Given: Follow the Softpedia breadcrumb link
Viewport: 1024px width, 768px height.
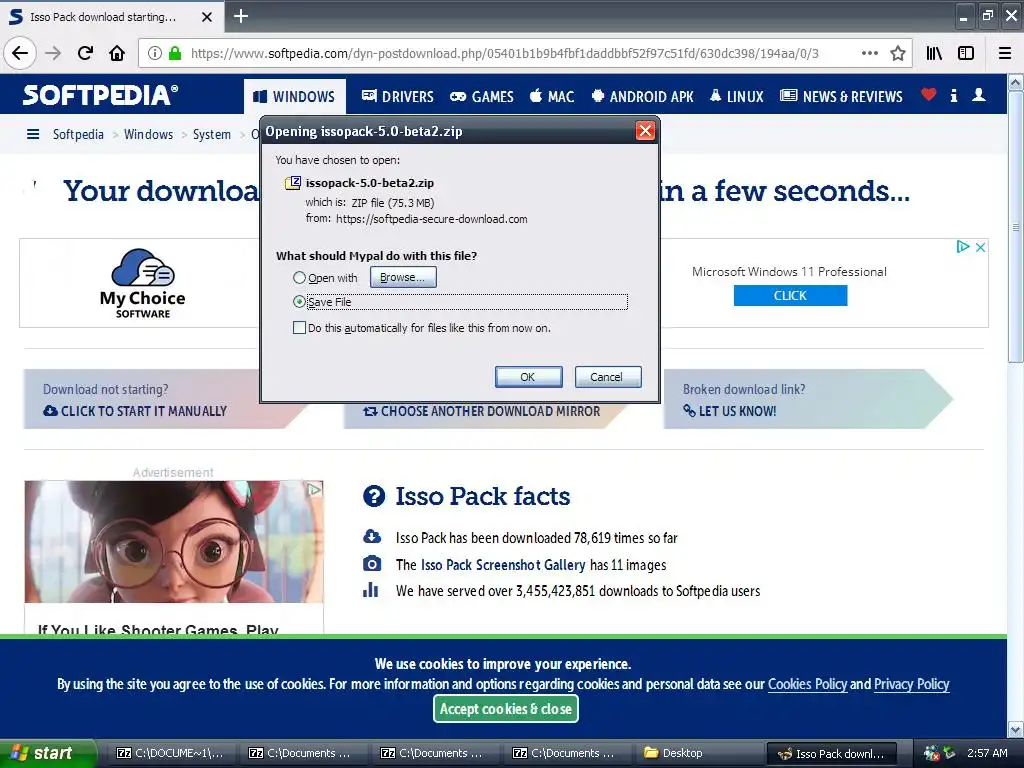Looking at the screenshot, I should coord(78,135).
